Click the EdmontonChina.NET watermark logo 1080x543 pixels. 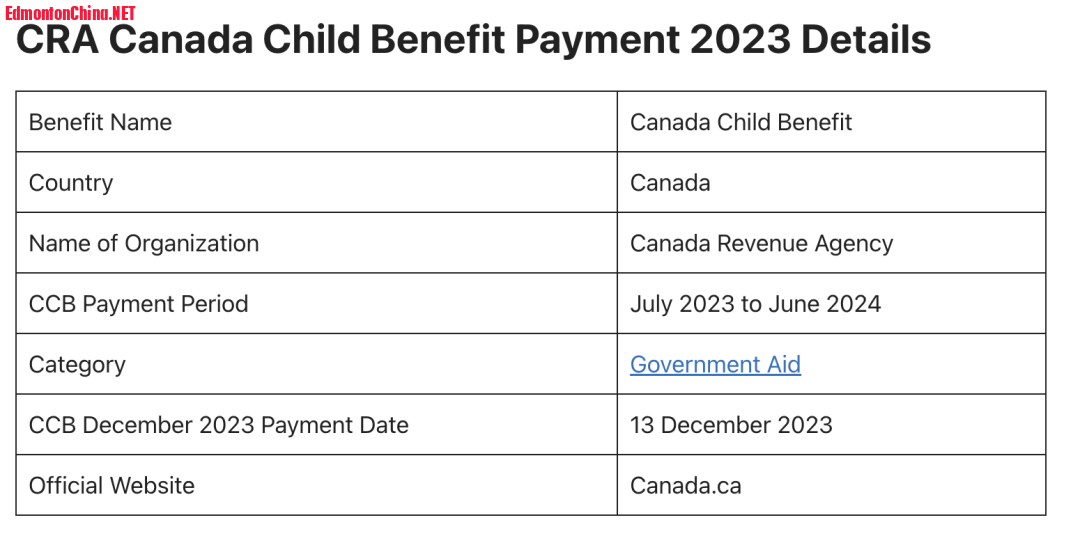coord(70,13)
